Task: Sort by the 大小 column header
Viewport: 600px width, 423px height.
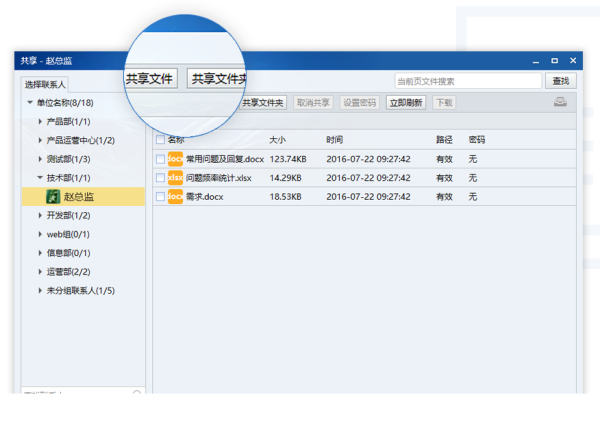Action: pos(277,140)
